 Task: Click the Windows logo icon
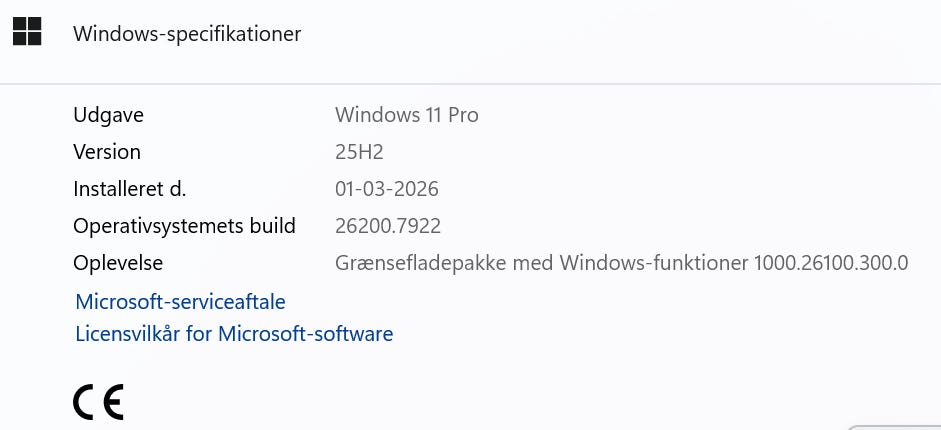click(x=27, y=32)
